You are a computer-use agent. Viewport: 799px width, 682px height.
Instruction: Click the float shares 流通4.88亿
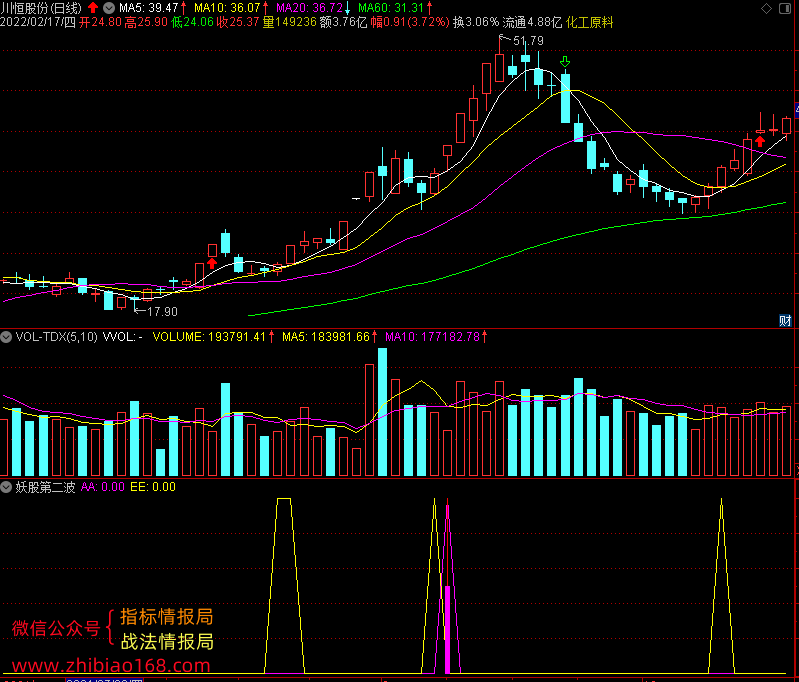[532, 22]
